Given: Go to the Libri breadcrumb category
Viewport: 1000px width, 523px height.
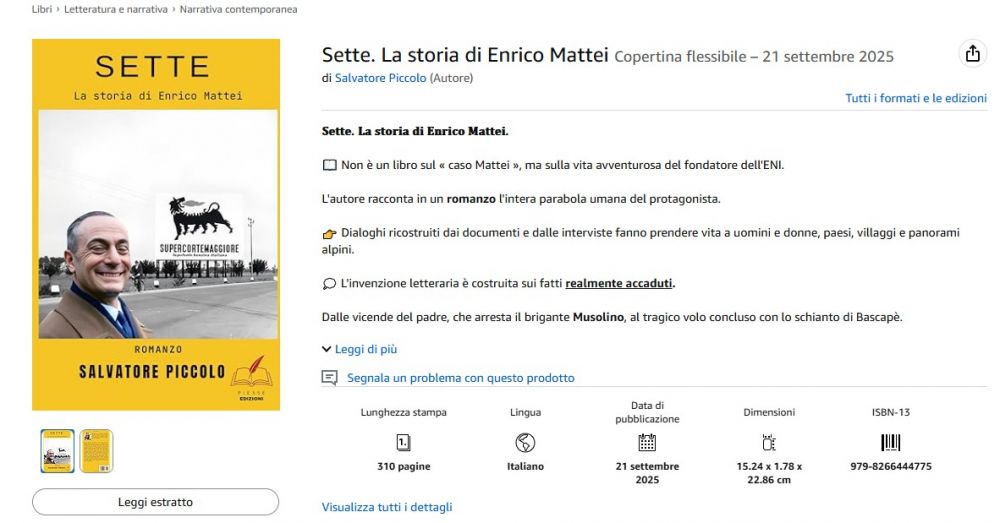Looking at the screenshot, I should (42, 9).
